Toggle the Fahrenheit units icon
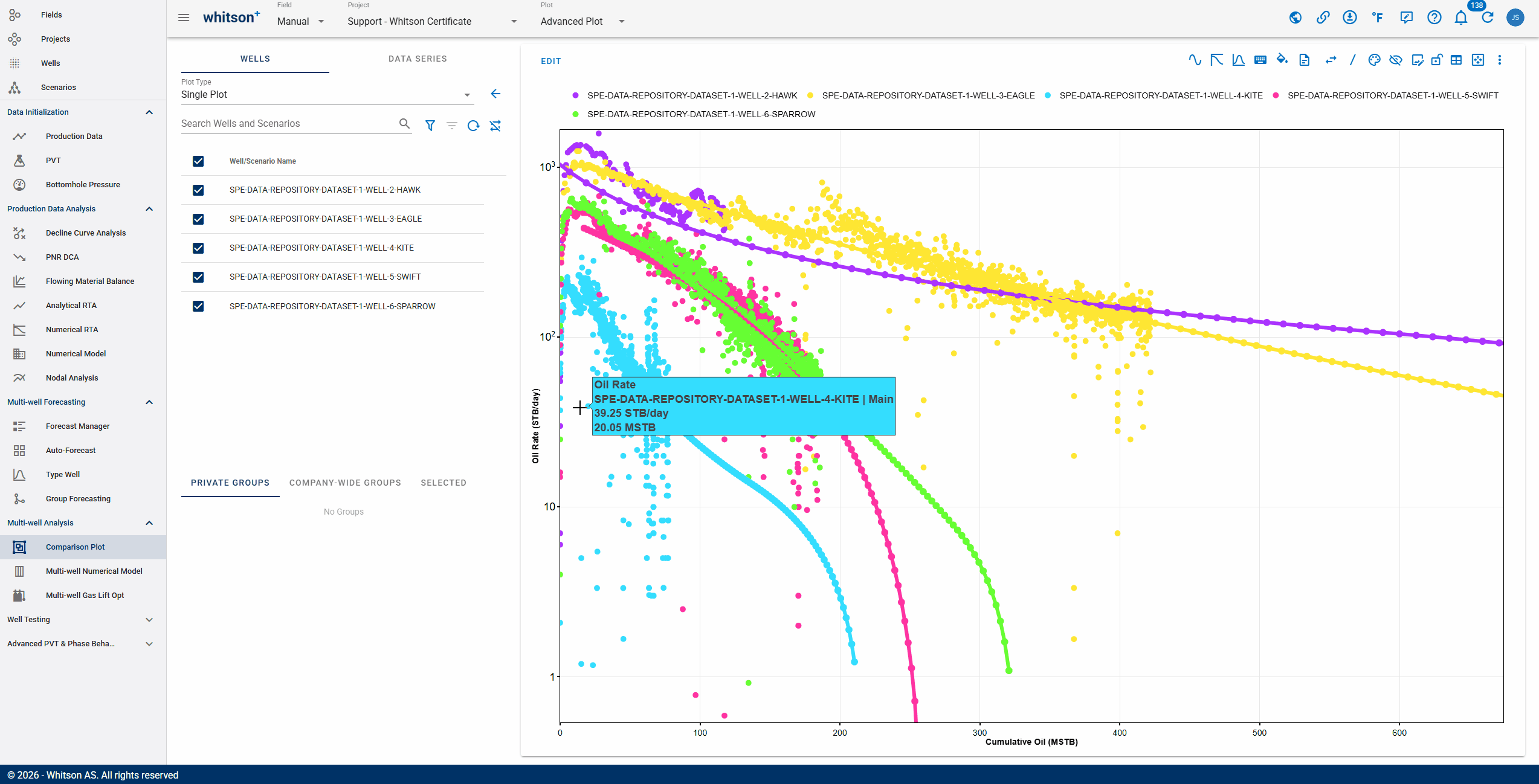Viewport: 1539px width, 784px height. (1378, 18)
